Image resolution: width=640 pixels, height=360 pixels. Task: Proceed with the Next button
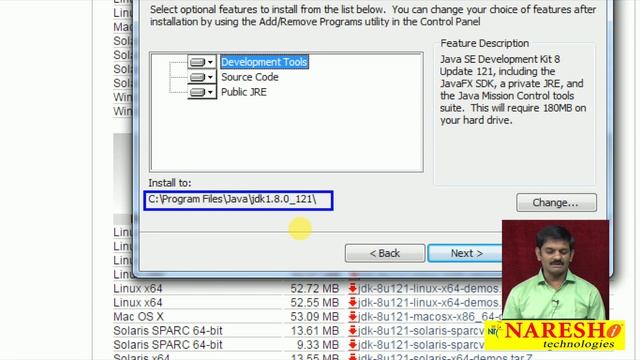465,253
